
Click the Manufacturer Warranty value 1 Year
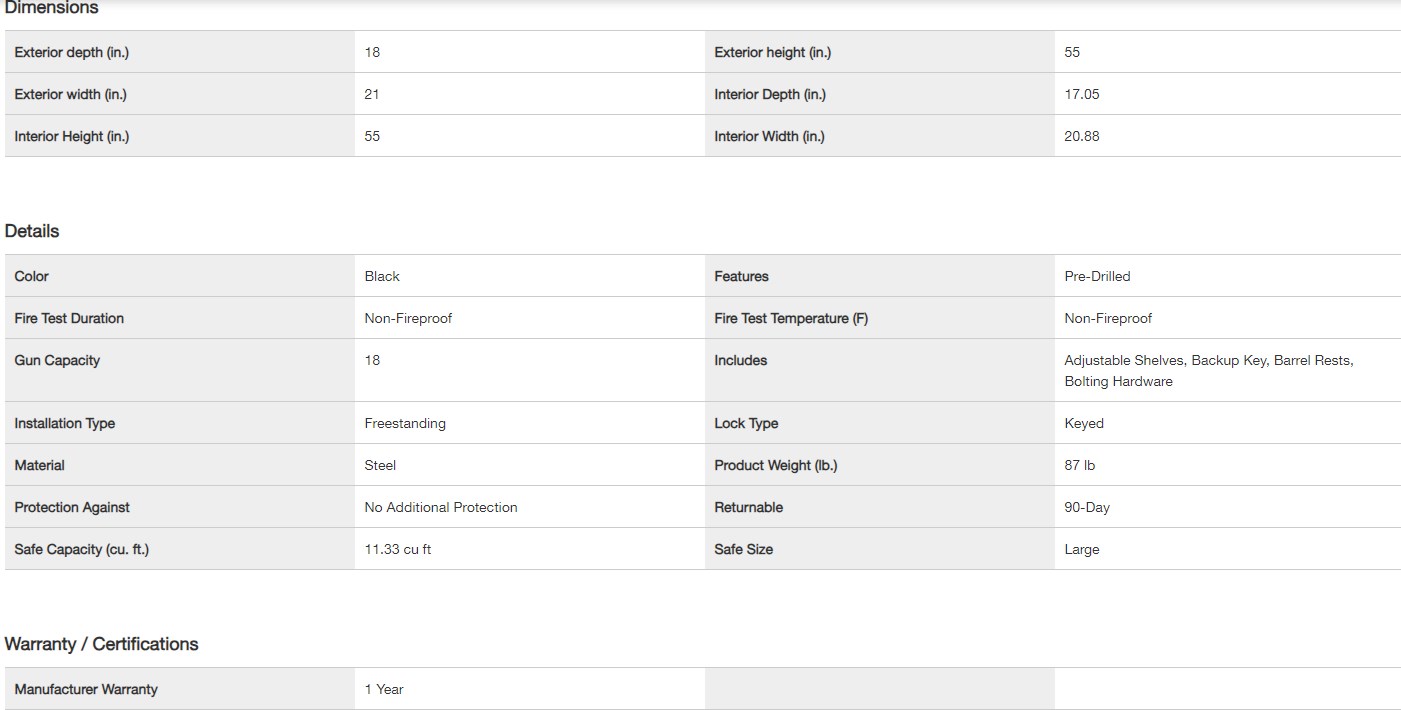pyautogui.click(x=384, y=689)
